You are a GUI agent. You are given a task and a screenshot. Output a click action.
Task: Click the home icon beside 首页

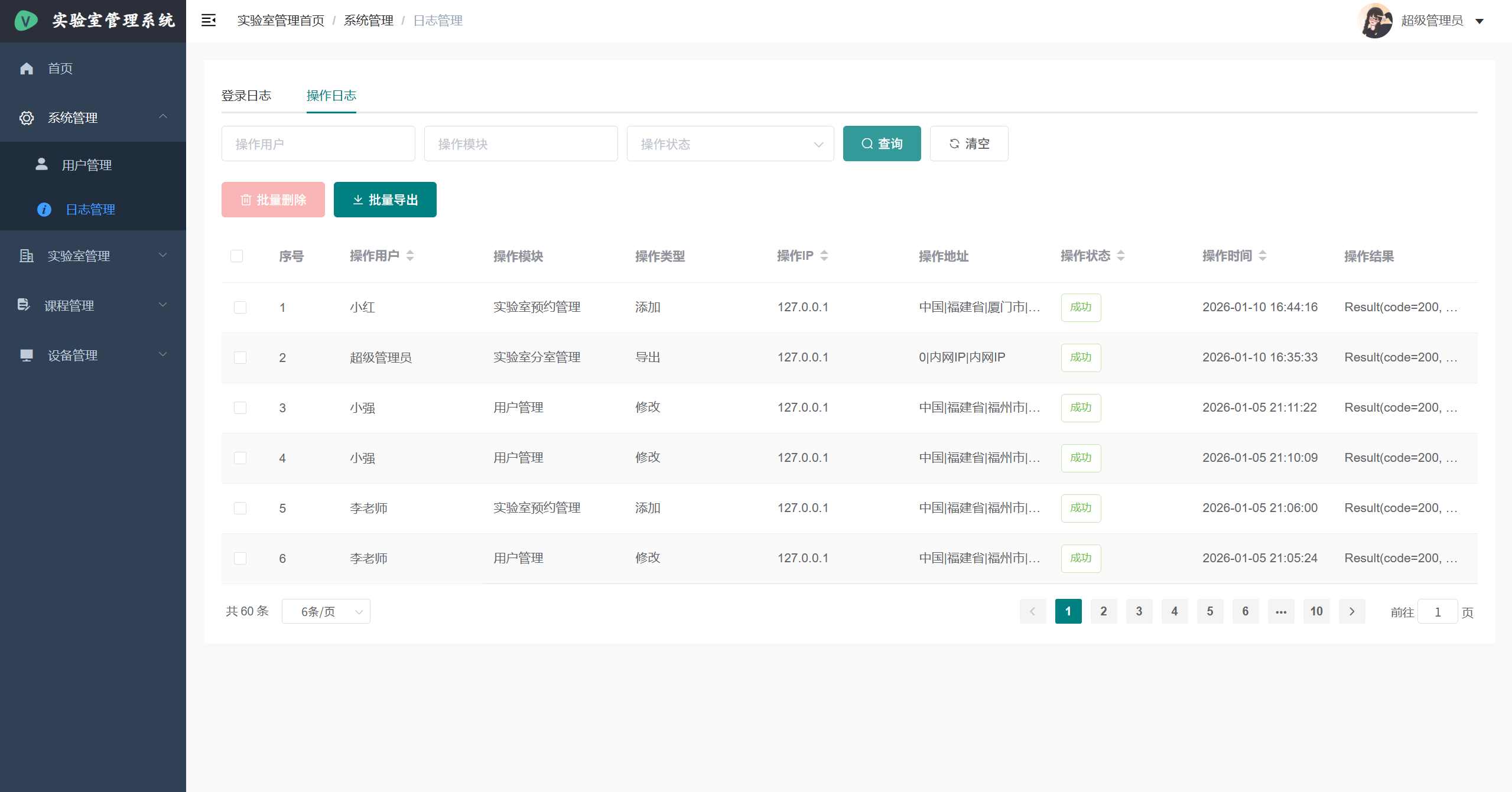pyautogui.click(x=27, y=69)
